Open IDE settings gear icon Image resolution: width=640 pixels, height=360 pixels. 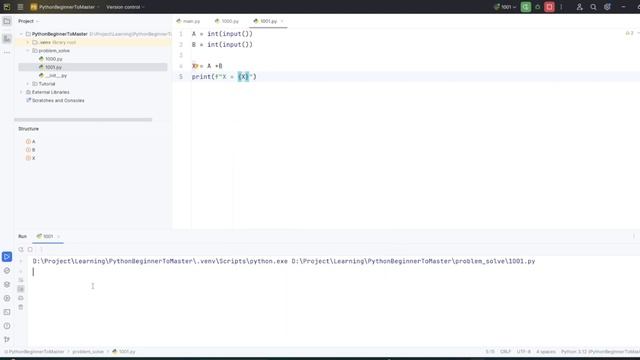pyautogui.click(x=607, y=7)
